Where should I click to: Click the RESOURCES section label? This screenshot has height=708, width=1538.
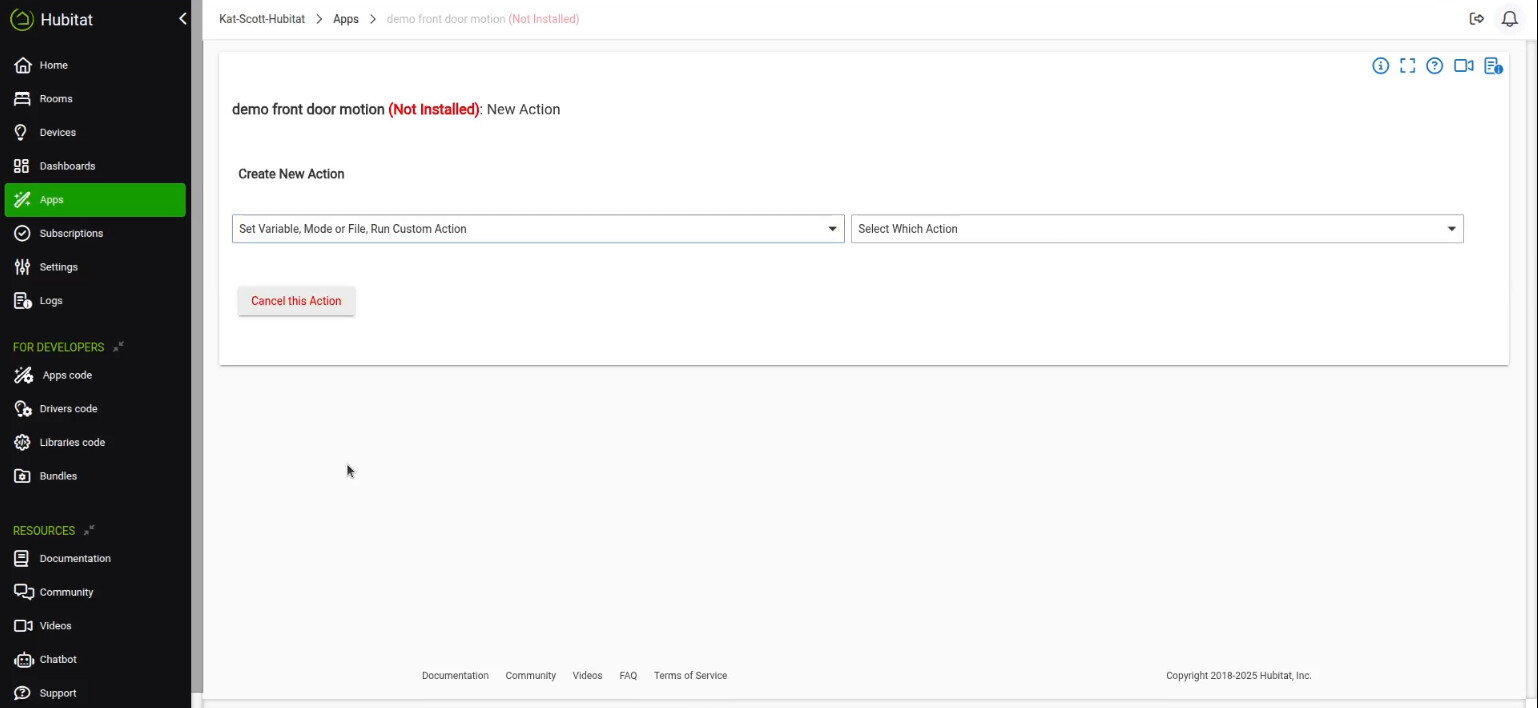coord(44,531)
